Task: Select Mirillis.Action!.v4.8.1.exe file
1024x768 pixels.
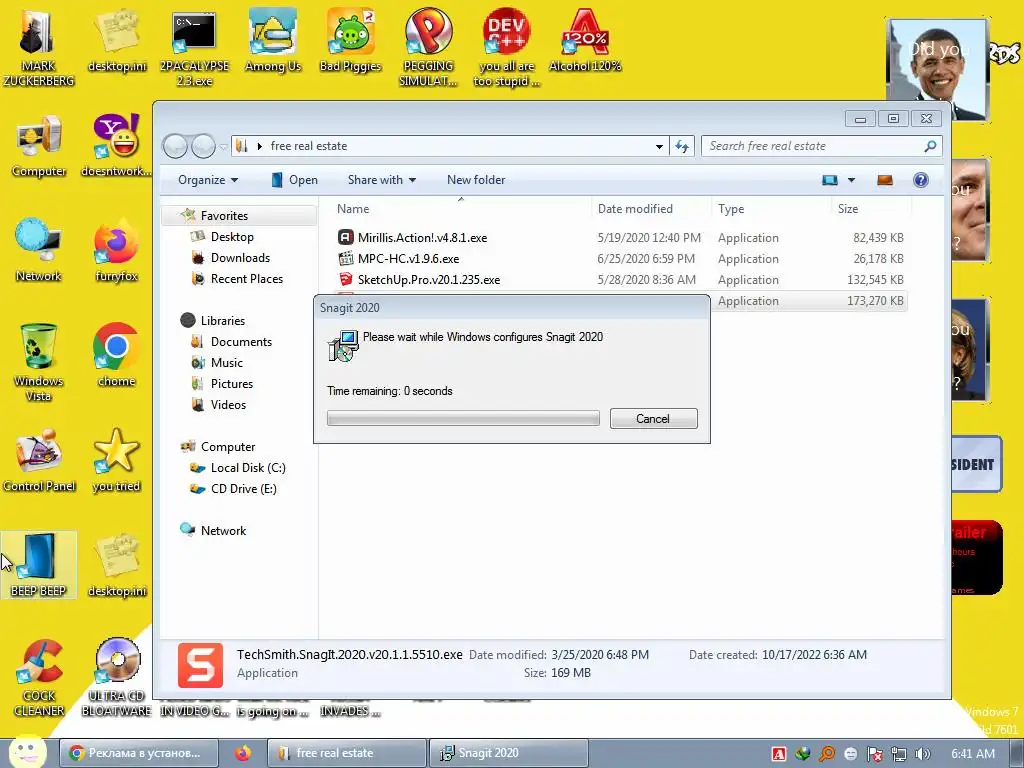Action: (620, 238)
